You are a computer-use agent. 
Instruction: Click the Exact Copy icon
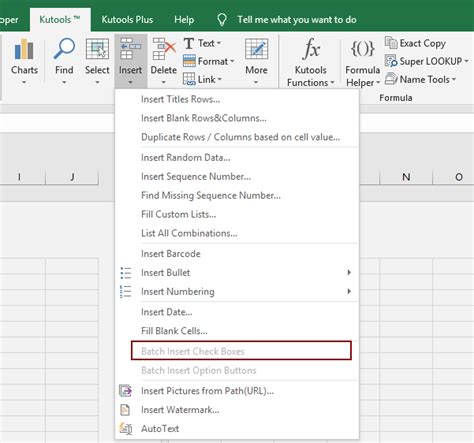point(391,43)
